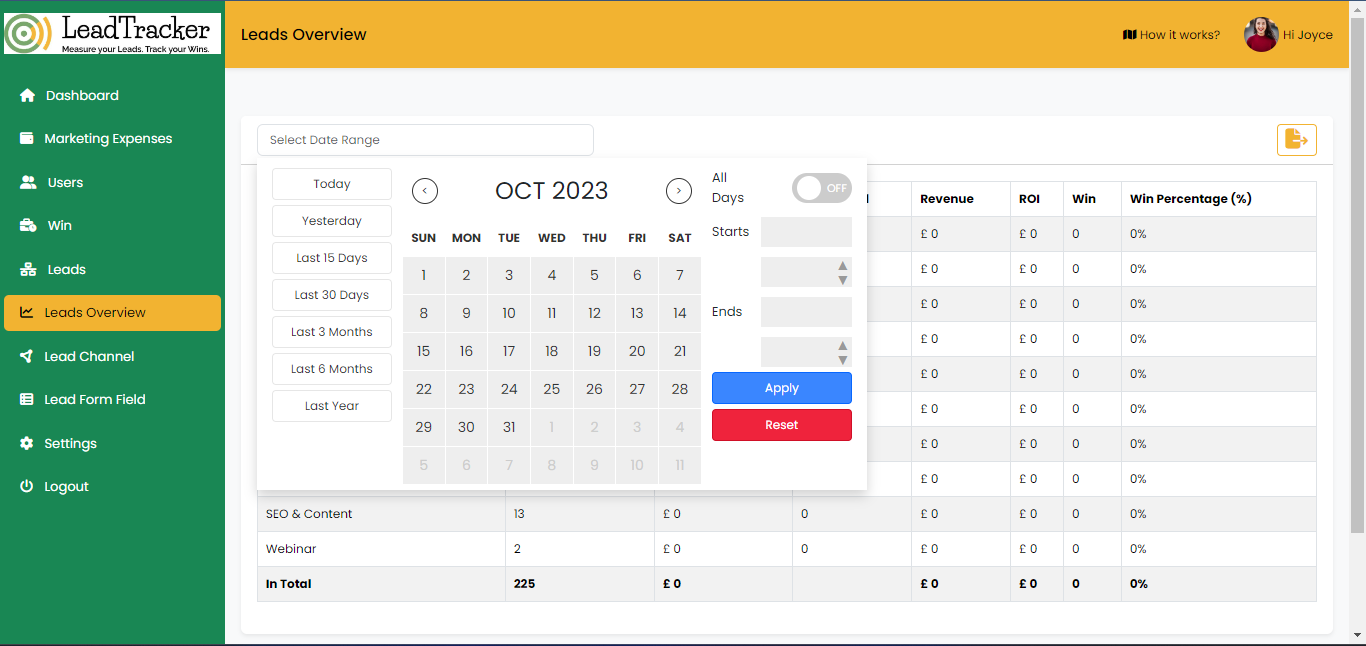Click the Ends date input
The height and width of the screenshot is (646, 1366).
(806, 312)
